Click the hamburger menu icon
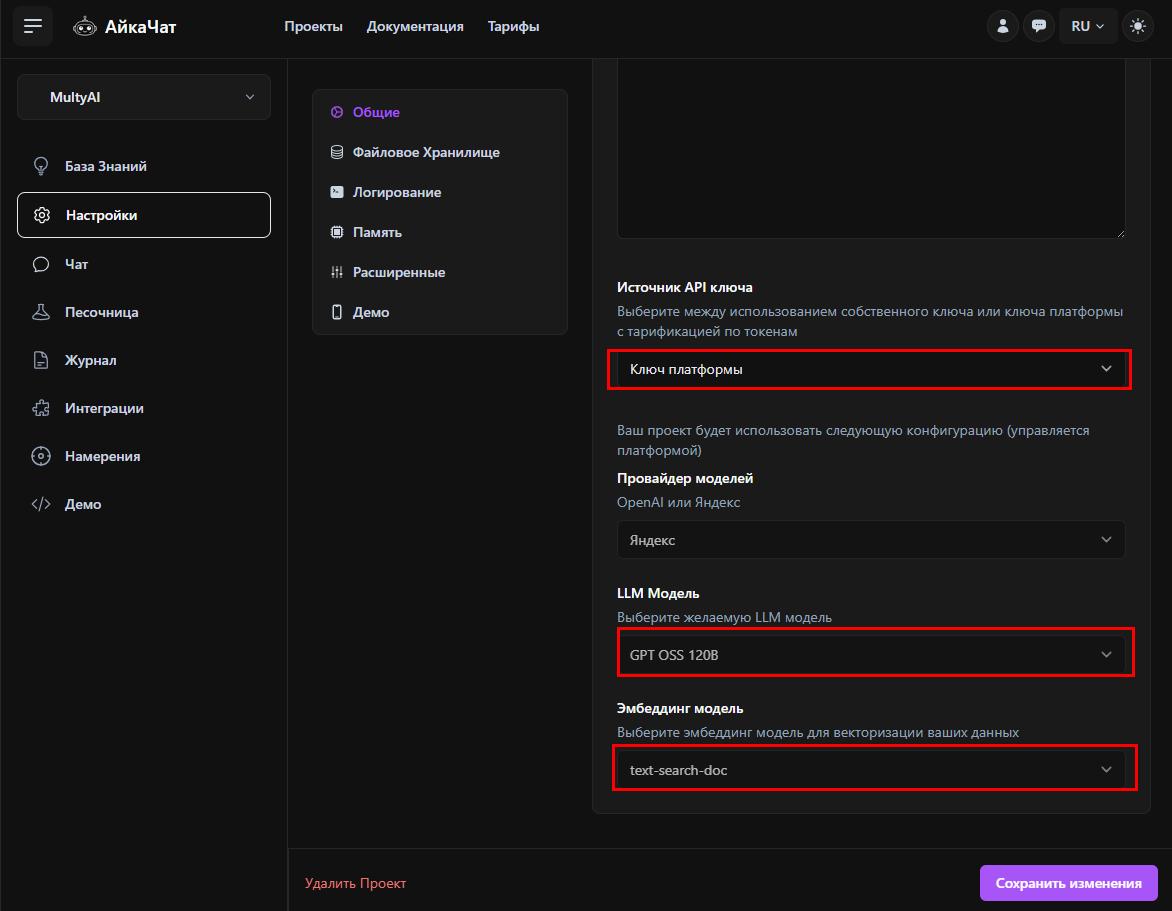The width and height of the screenshot is (1172, 911). pos(33,26)
